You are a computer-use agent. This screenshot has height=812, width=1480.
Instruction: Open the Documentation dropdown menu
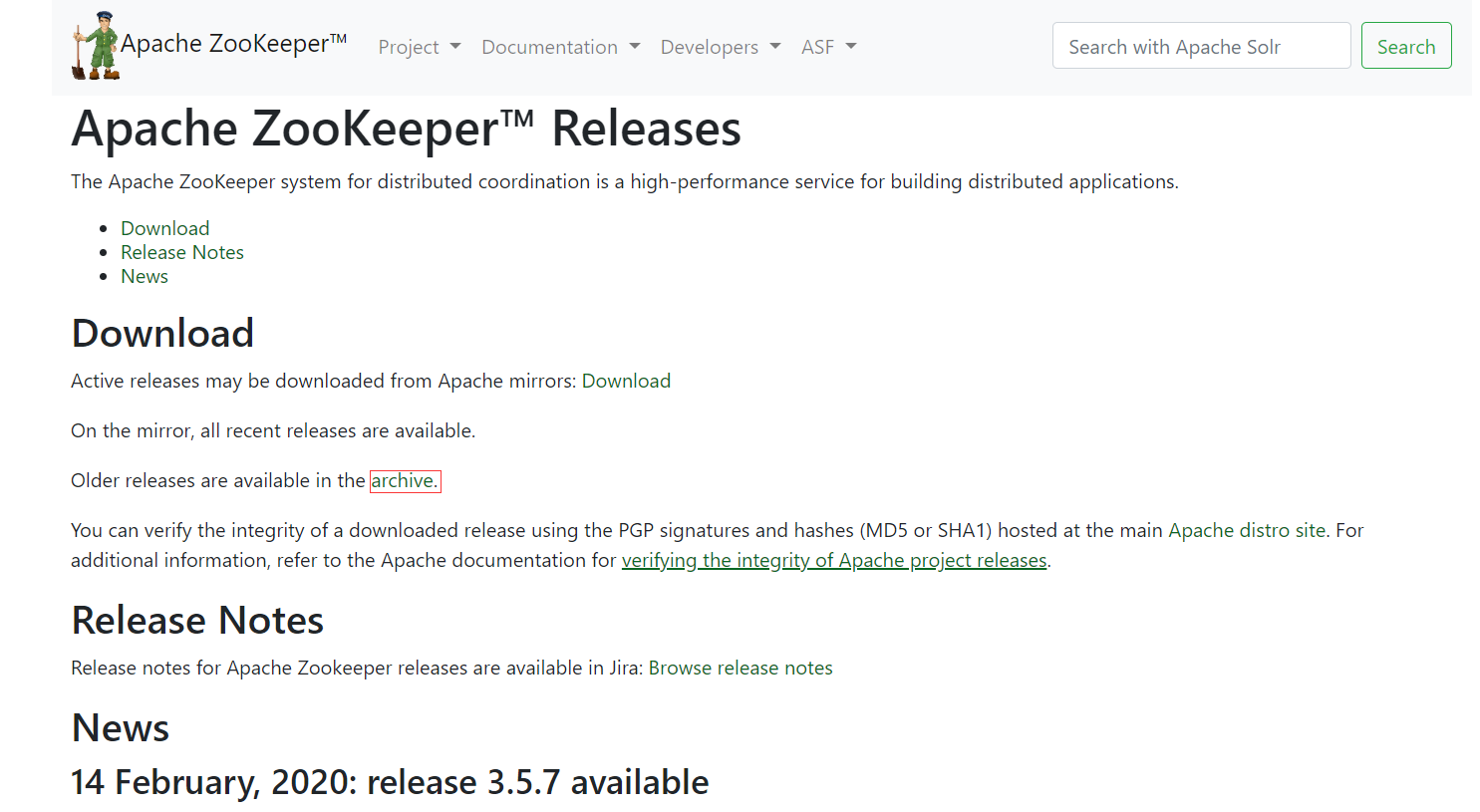[x=561, y=47]
